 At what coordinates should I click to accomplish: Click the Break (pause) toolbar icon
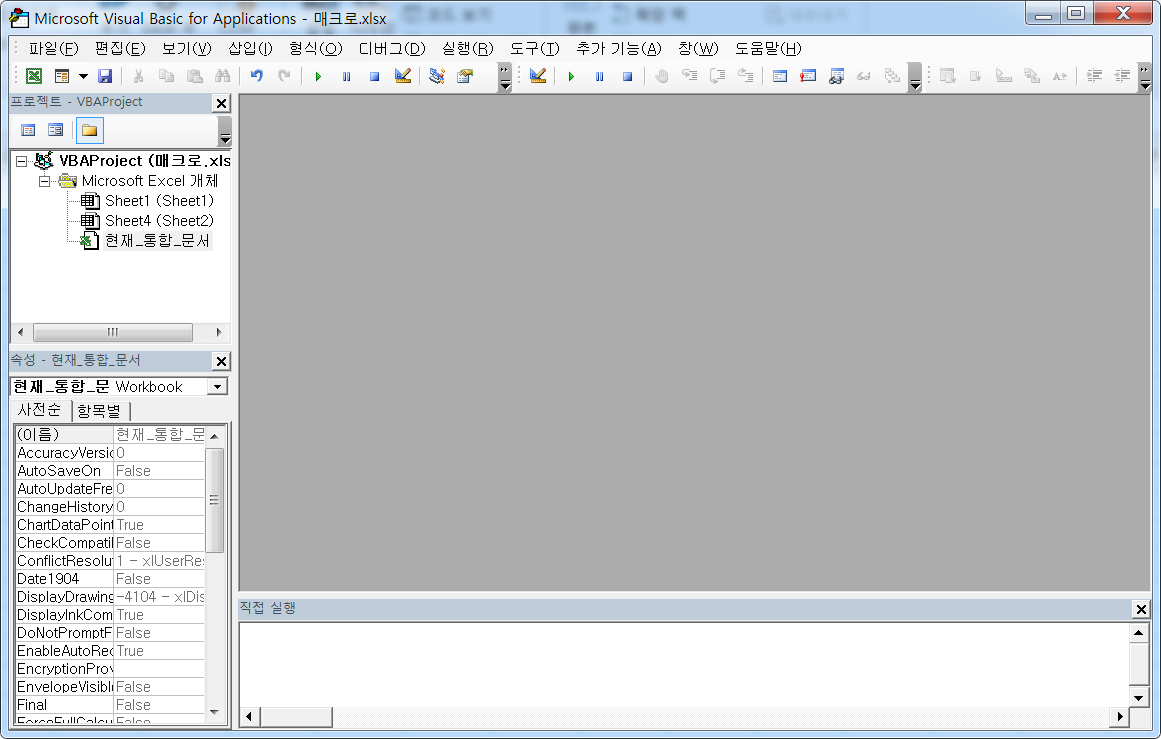point(346,75)
